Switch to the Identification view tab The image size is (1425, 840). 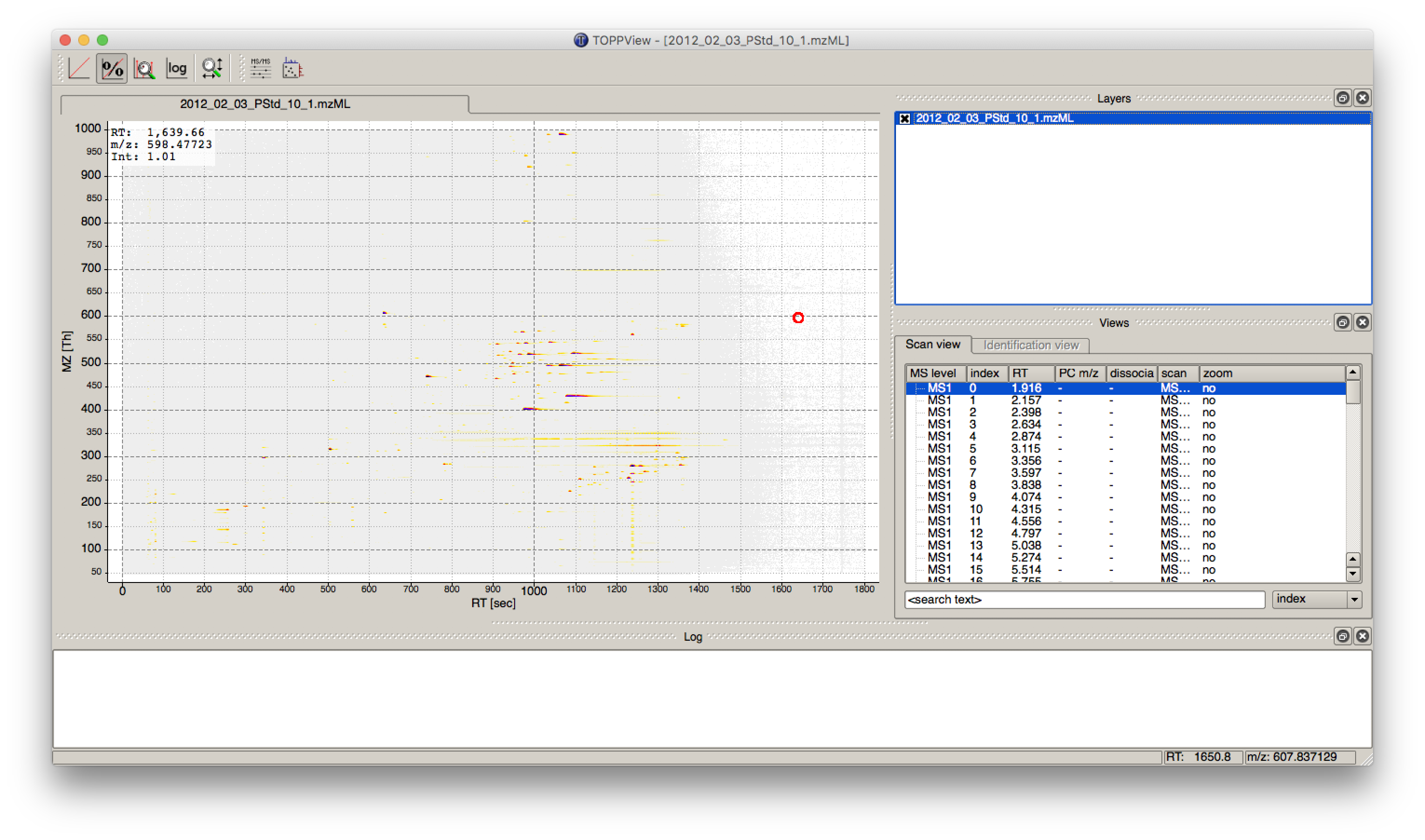click(x=1030, y=345)
